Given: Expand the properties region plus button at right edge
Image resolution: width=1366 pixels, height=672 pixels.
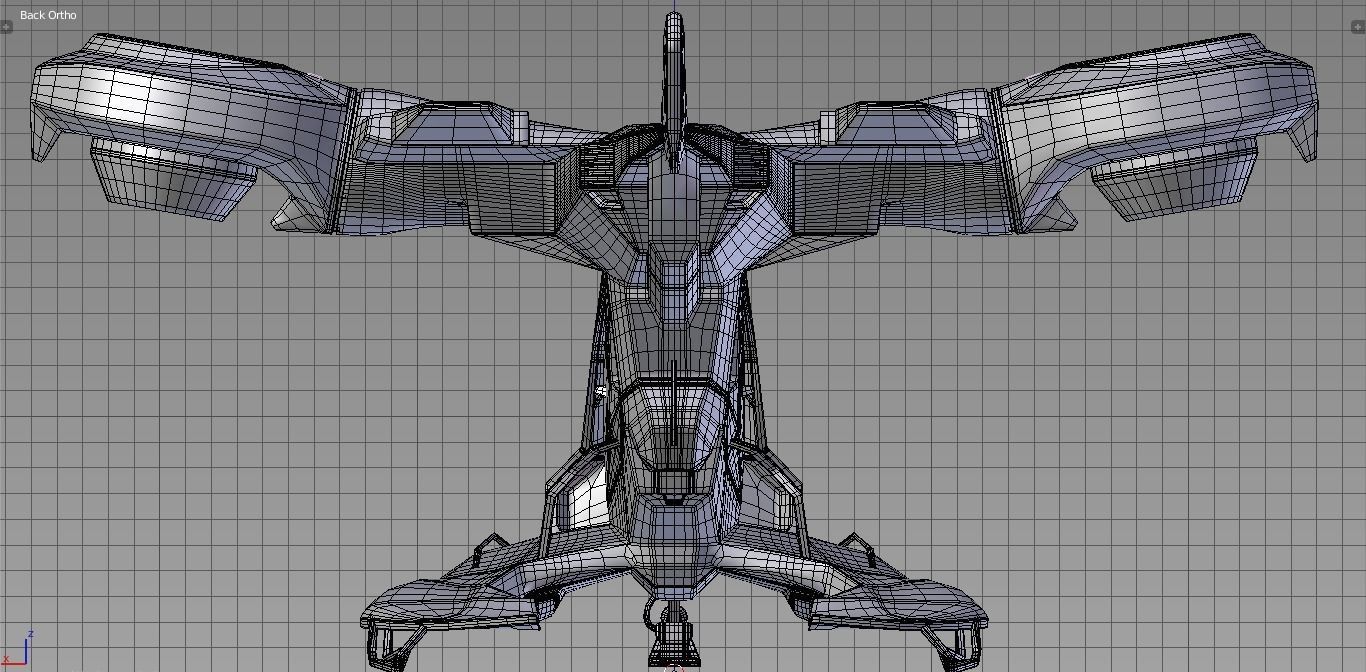Looking at the screenshot, I should [1358, 27].
